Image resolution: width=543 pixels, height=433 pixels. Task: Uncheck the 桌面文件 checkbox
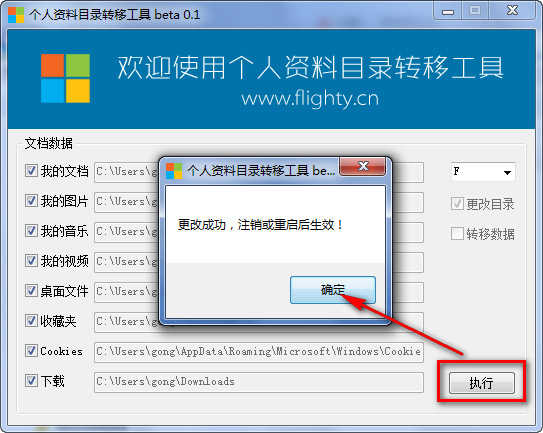tap(31, 291)
